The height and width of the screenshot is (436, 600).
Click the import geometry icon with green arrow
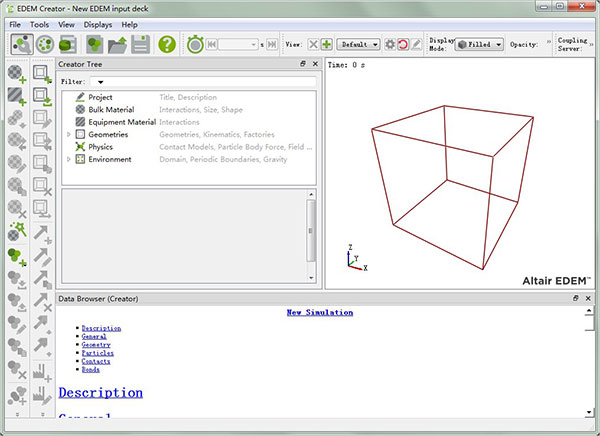tap(43, 96)
